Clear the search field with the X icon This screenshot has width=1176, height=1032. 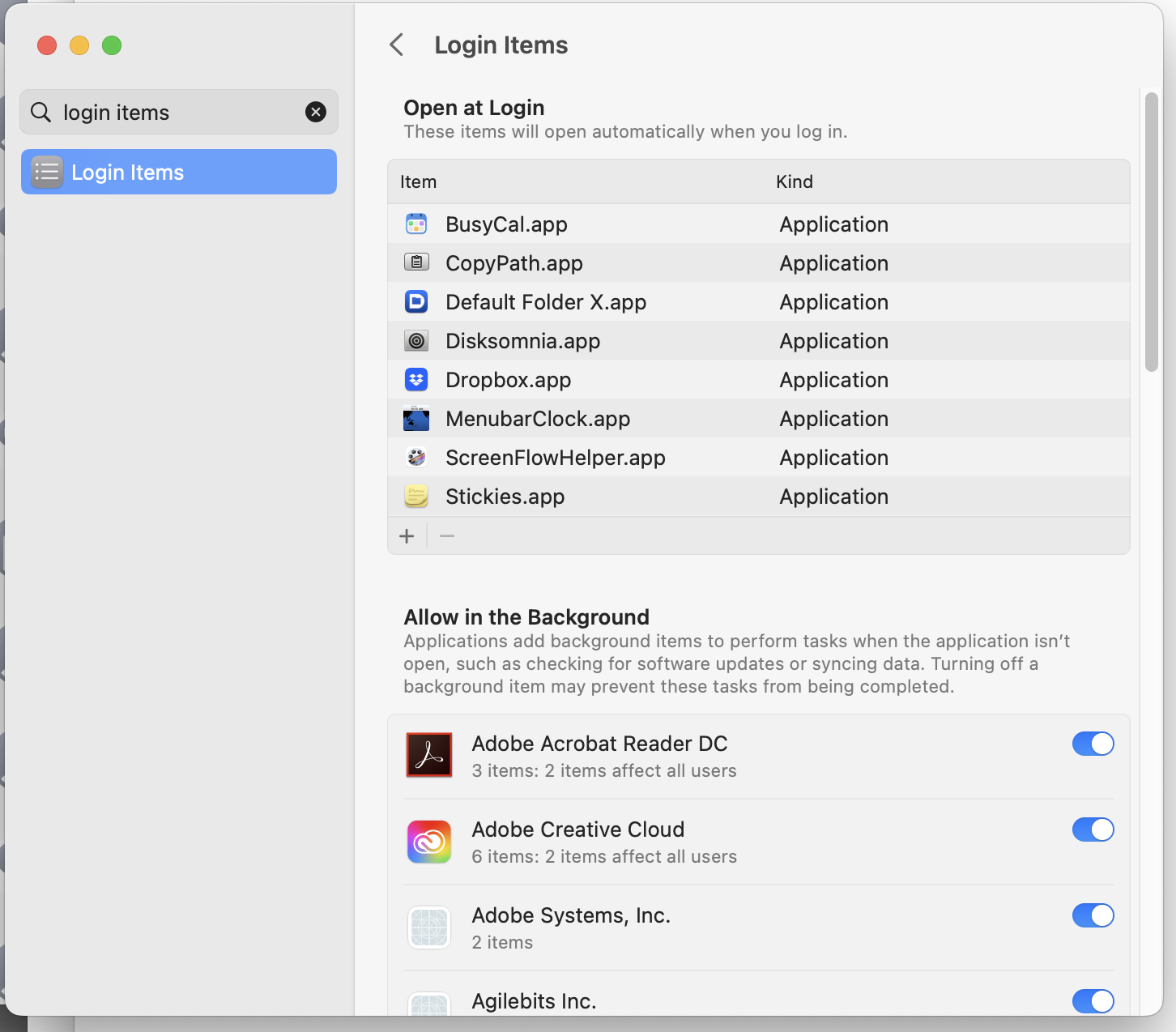[316, 112]
